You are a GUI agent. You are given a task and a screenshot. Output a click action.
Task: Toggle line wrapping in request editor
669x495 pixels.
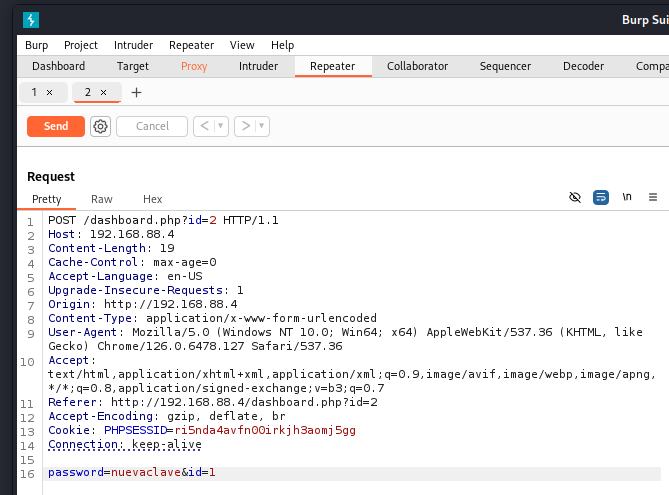pyautogui.click(x=601, y=198)
